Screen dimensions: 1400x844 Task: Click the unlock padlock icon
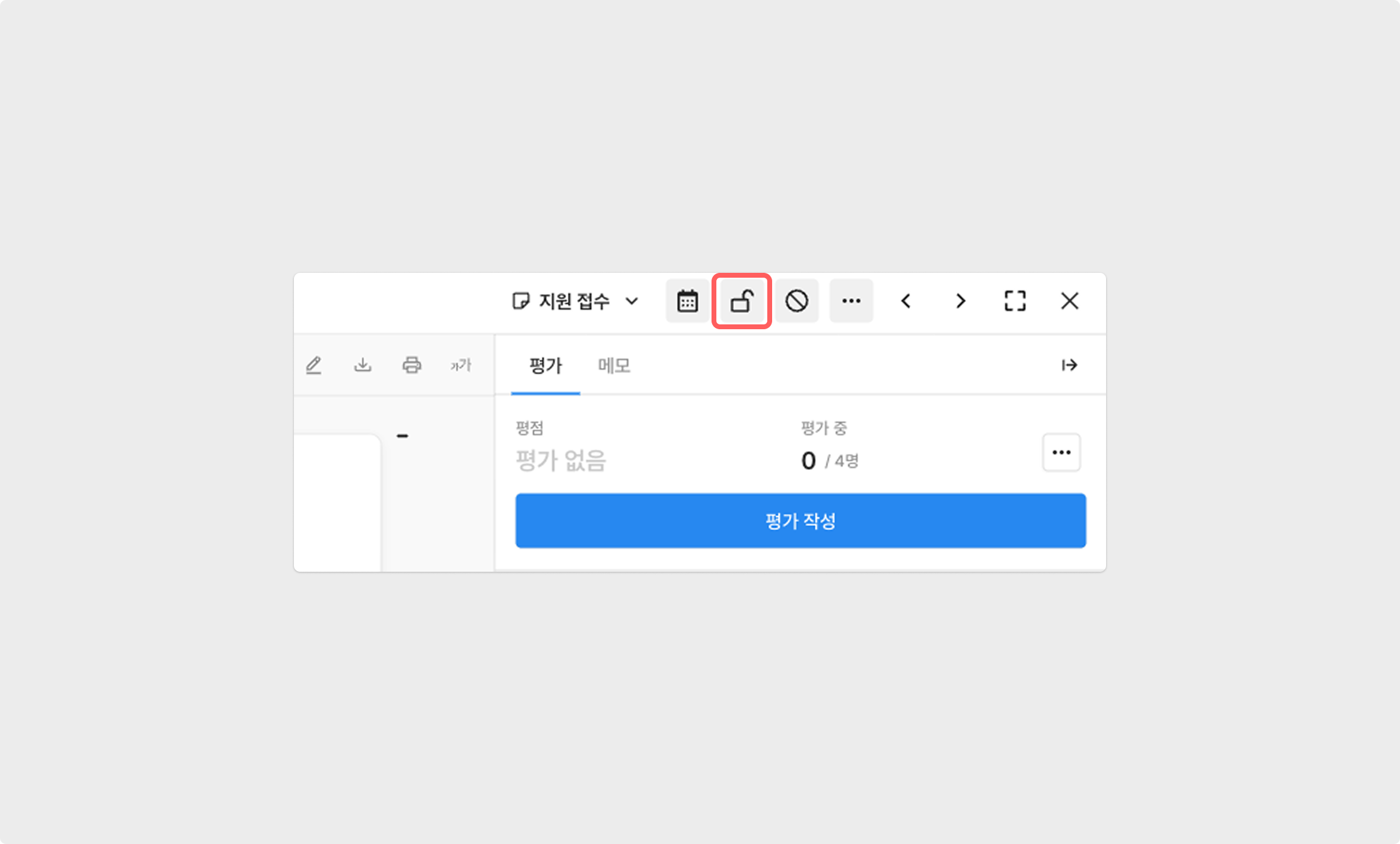[741, 301]
